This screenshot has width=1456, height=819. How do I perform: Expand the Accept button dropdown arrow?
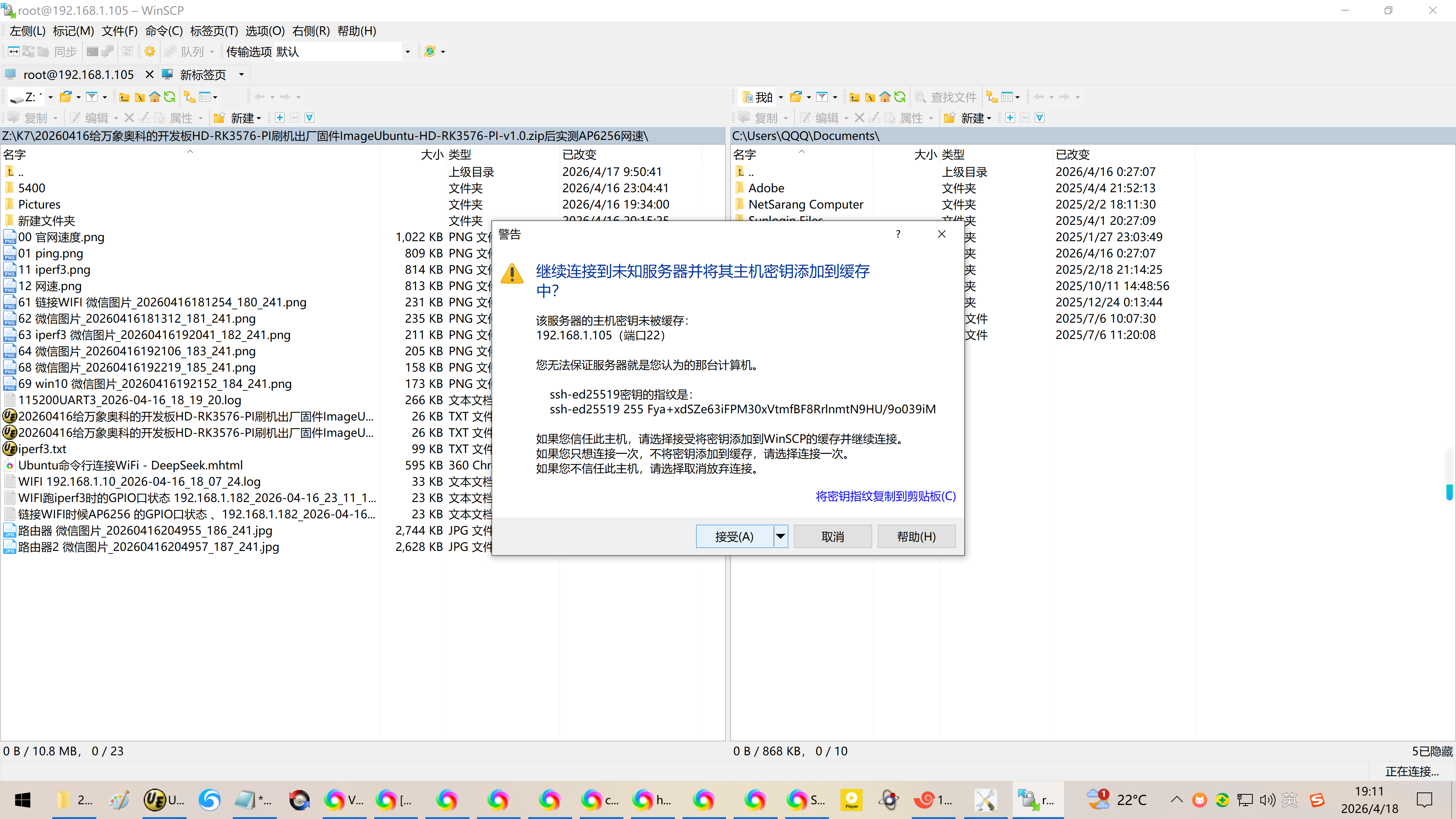coord(781,537)
